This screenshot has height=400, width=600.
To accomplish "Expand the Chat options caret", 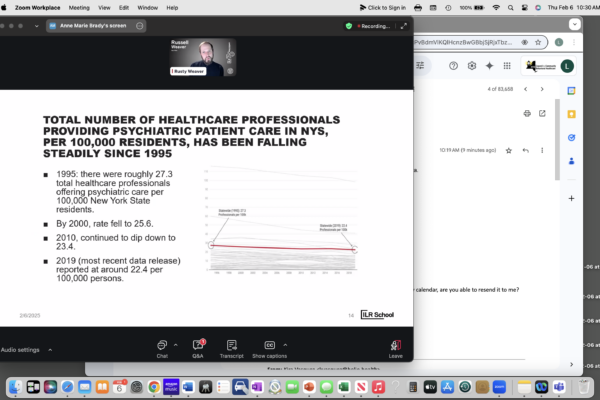I will 176,343.
